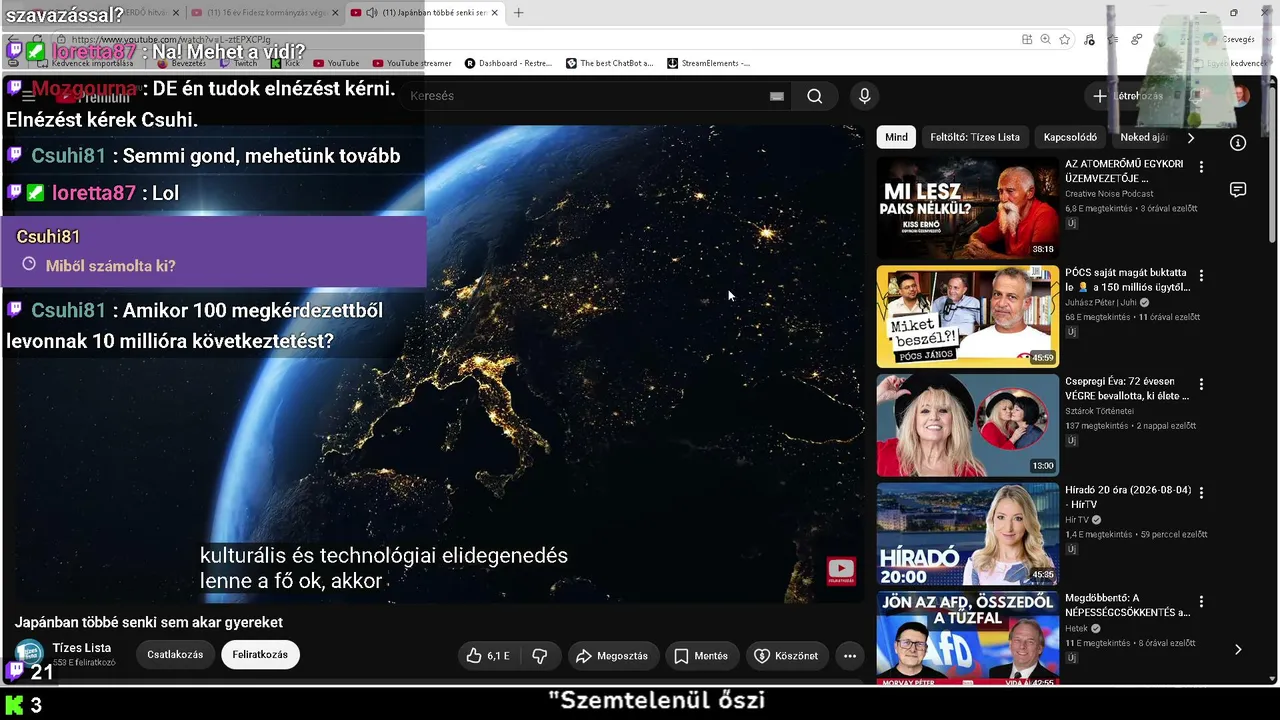This screenshot has width=1280, height=720.
Task: Save video with the Mentés button
Action: [x=701, y=656]
